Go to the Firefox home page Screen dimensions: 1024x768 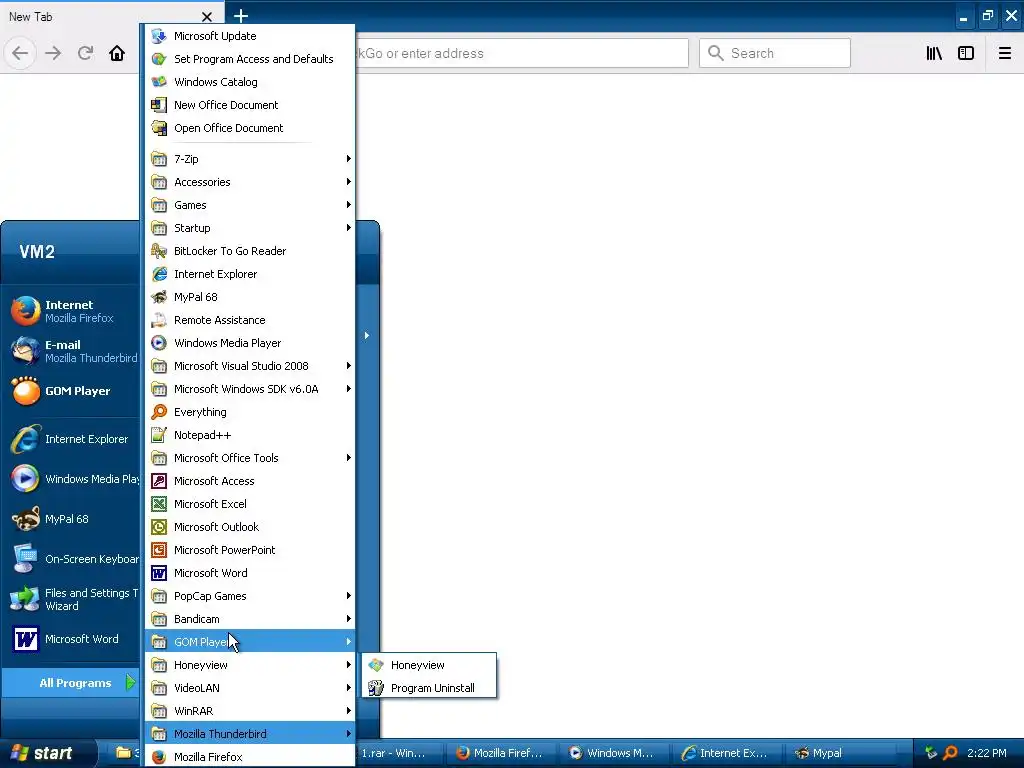click(117, 53)
